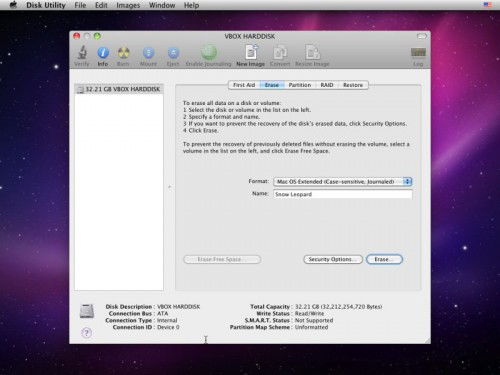Click the Mount toolbar icon
This screenshot has width=500, height=375.
tap(148, 53)
